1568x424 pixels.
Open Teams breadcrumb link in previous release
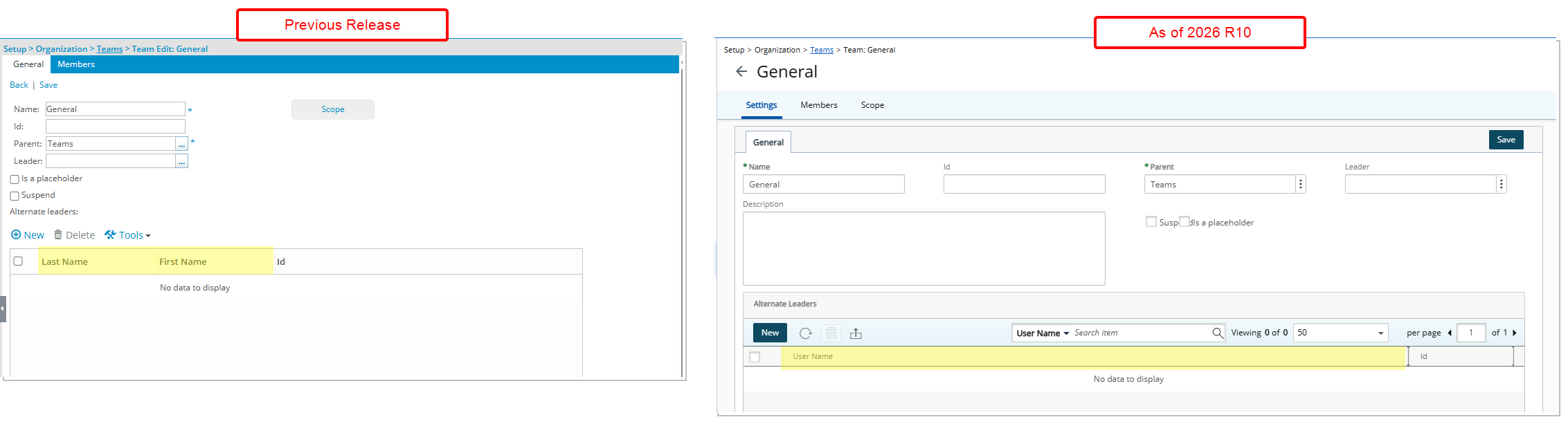click(109, 49)
